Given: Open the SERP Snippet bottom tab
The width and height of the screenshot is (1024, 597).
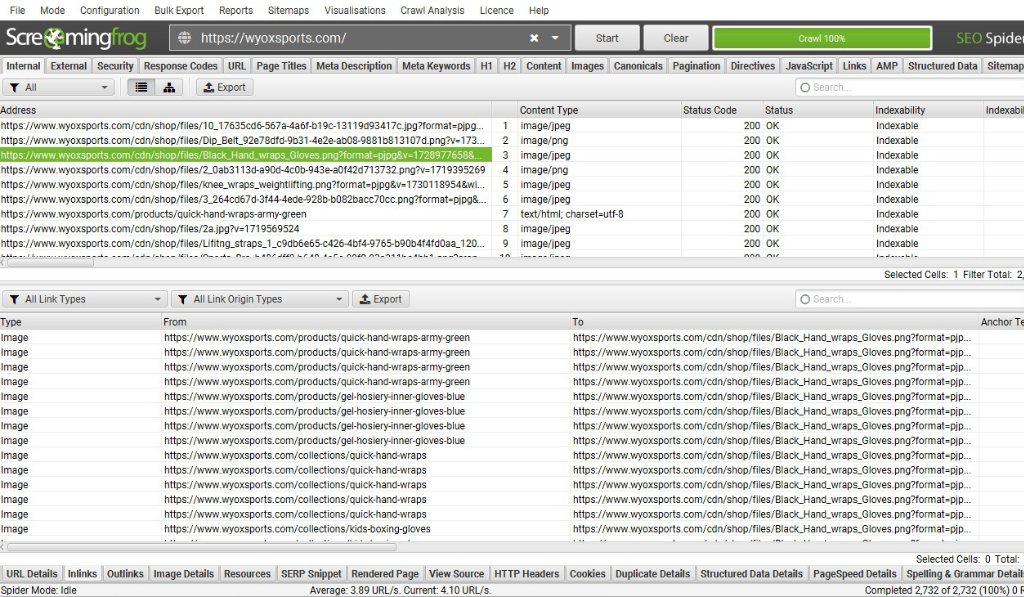Looking at the screenshot, I should point(311,573).
